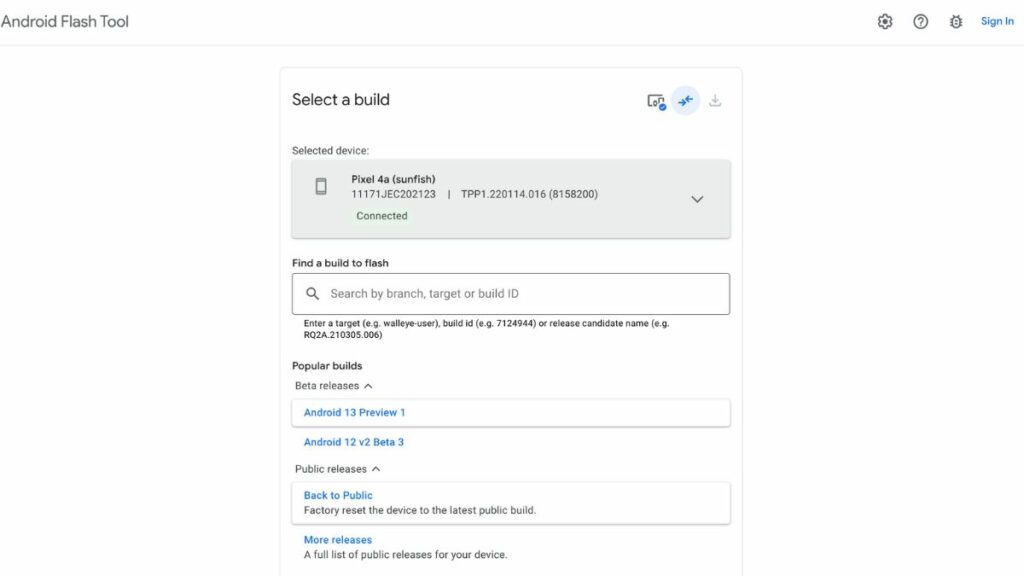
Task: Open the help icon
Action: [921, 21]
